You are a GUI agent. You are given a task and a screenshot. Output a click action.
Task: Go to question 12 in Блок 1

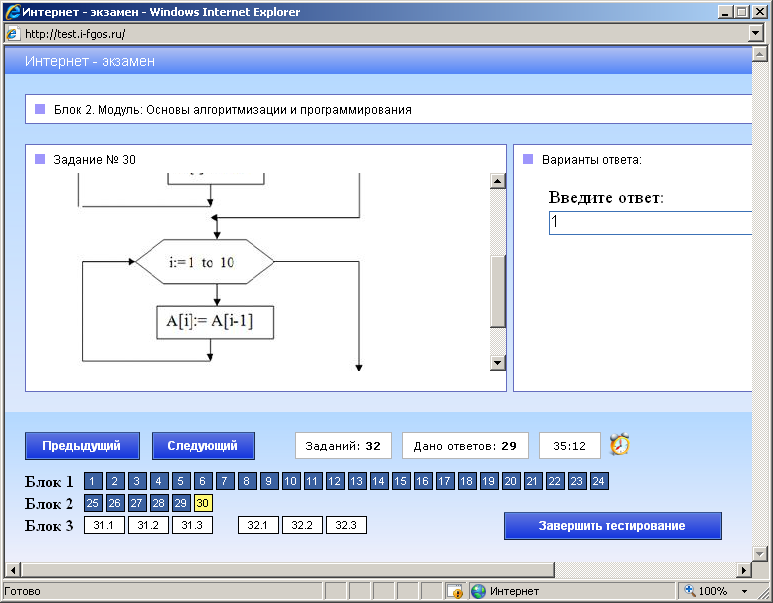tap(334, 481)
